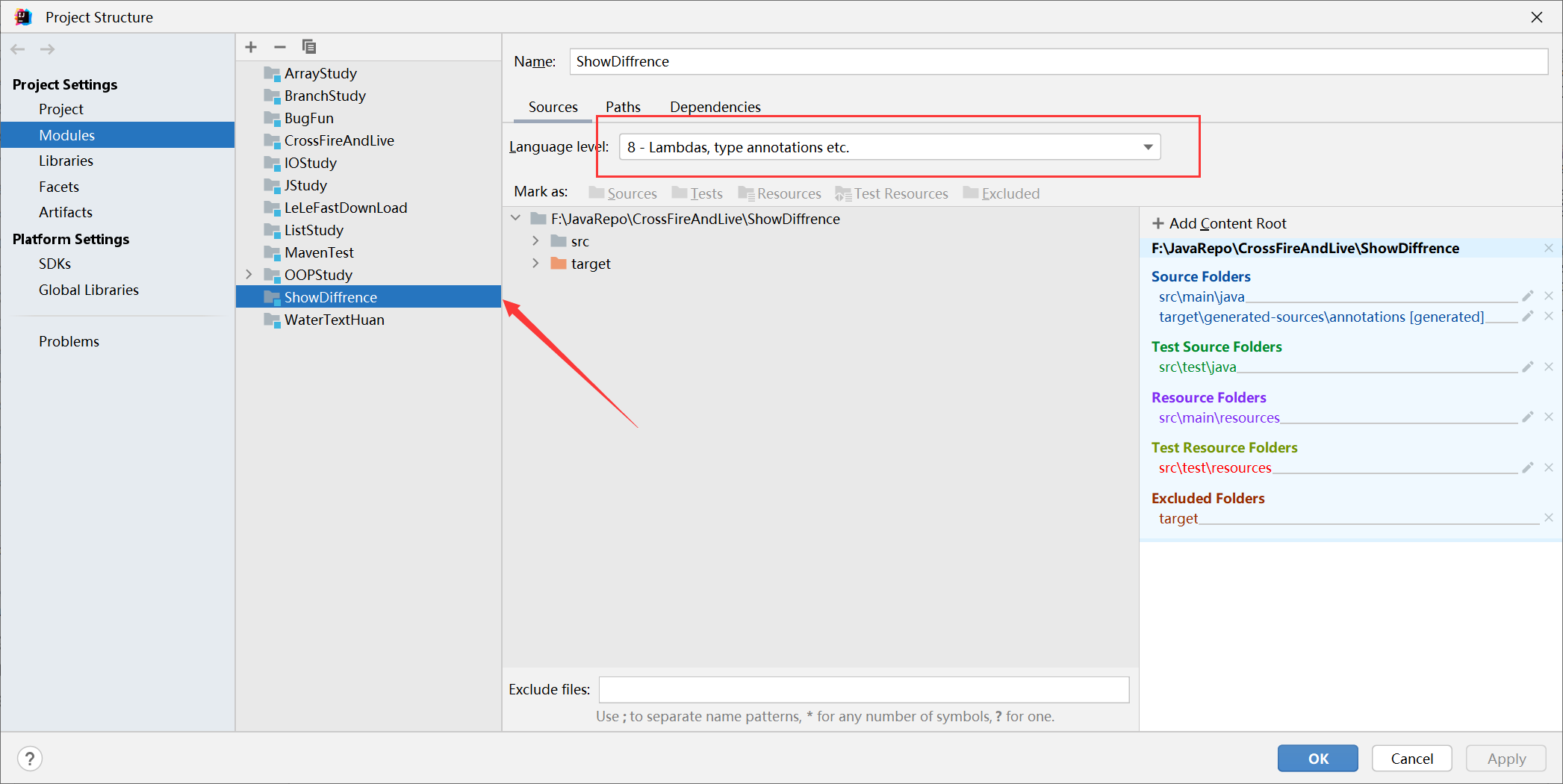Open Libraries settings

point(66,161)
